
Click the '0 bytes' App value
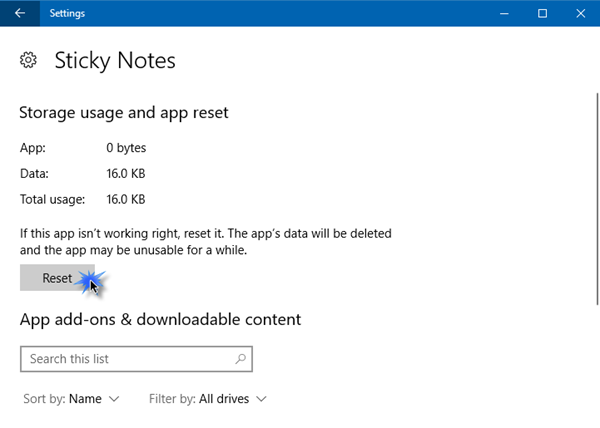(126, 148)
